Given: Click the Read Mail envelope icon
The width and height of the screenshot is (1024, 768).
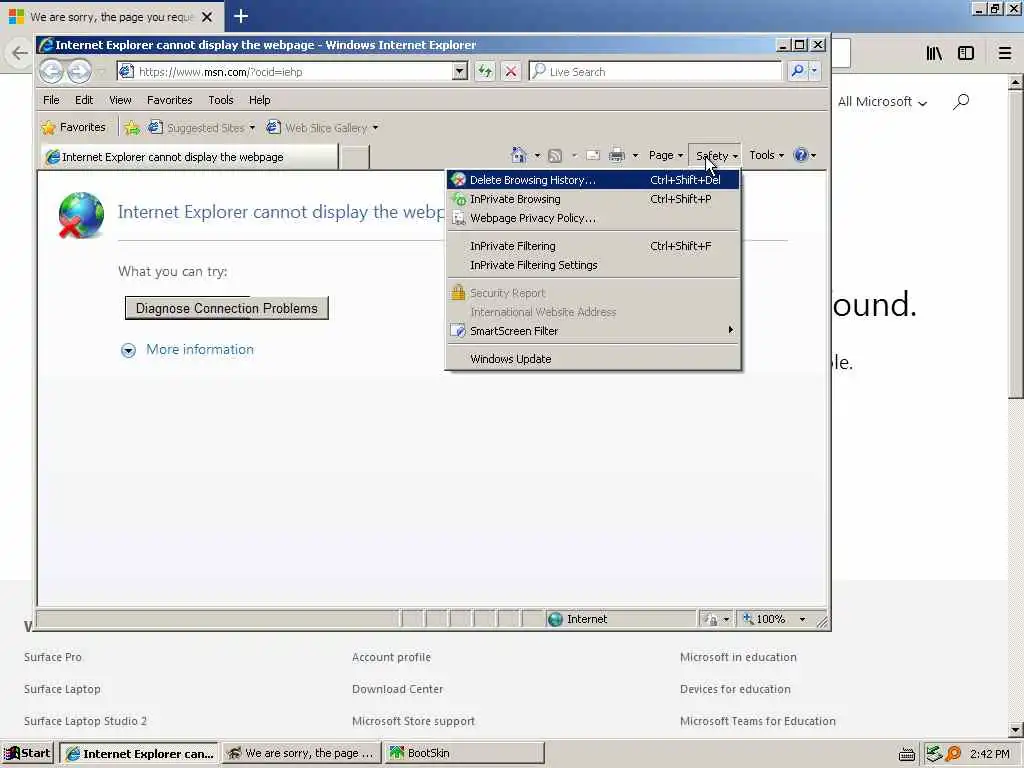Looking at the screenshot, I should [592, 155].
